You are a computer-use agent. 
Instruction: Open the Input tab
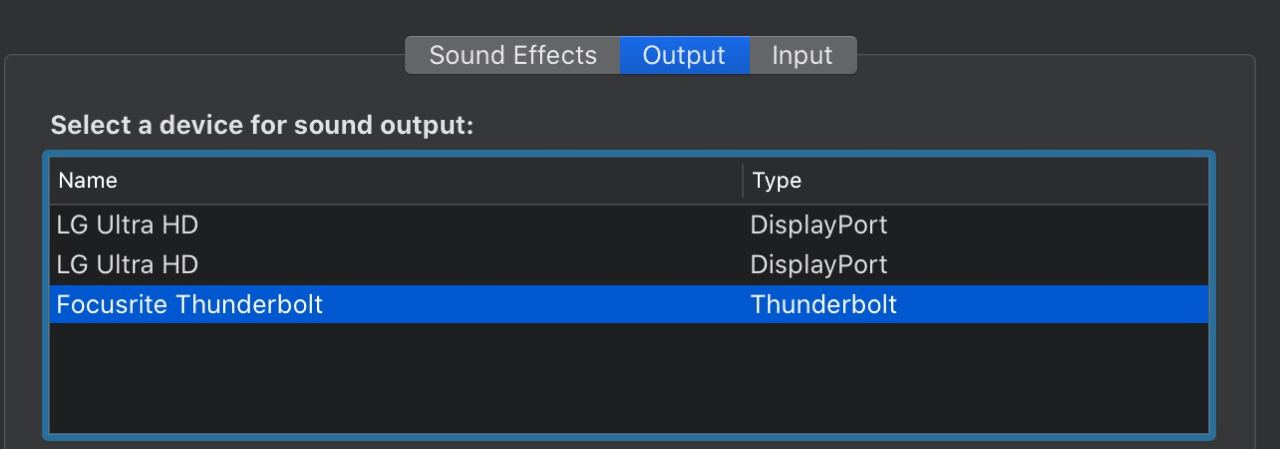(x=802, y=55)
